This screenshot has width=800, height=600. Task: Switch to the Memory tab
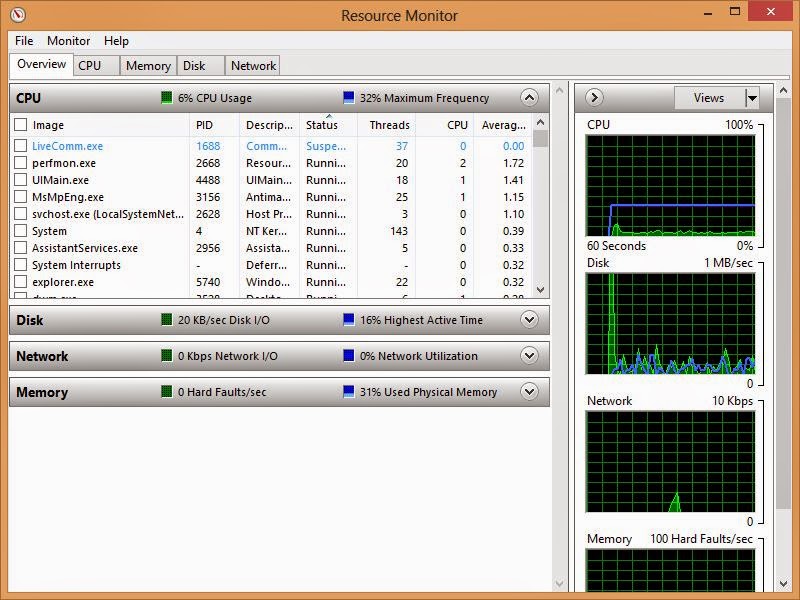click(148, 65)
